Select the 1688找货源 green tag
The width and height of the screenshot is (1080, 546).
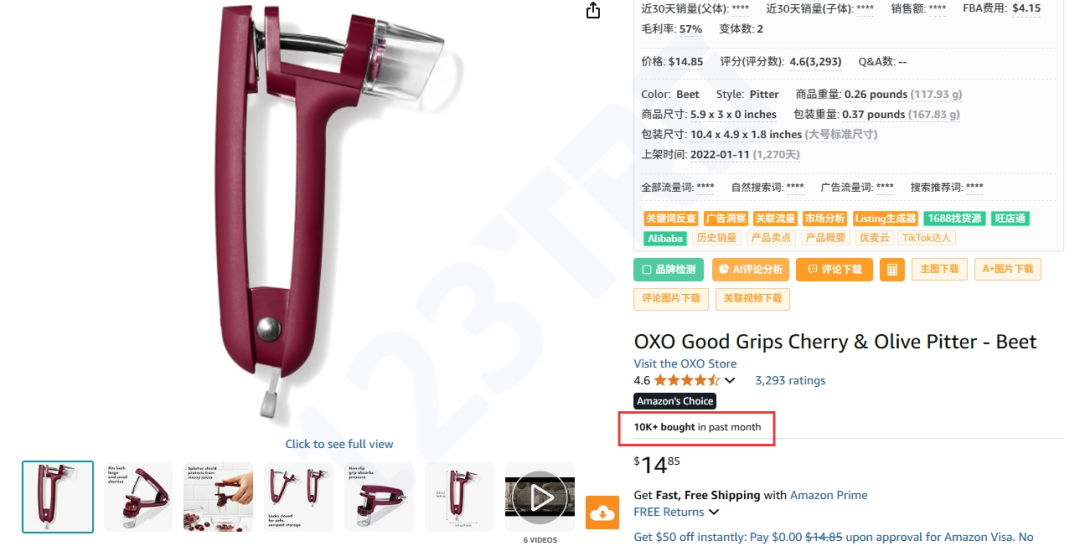[954, 218]
